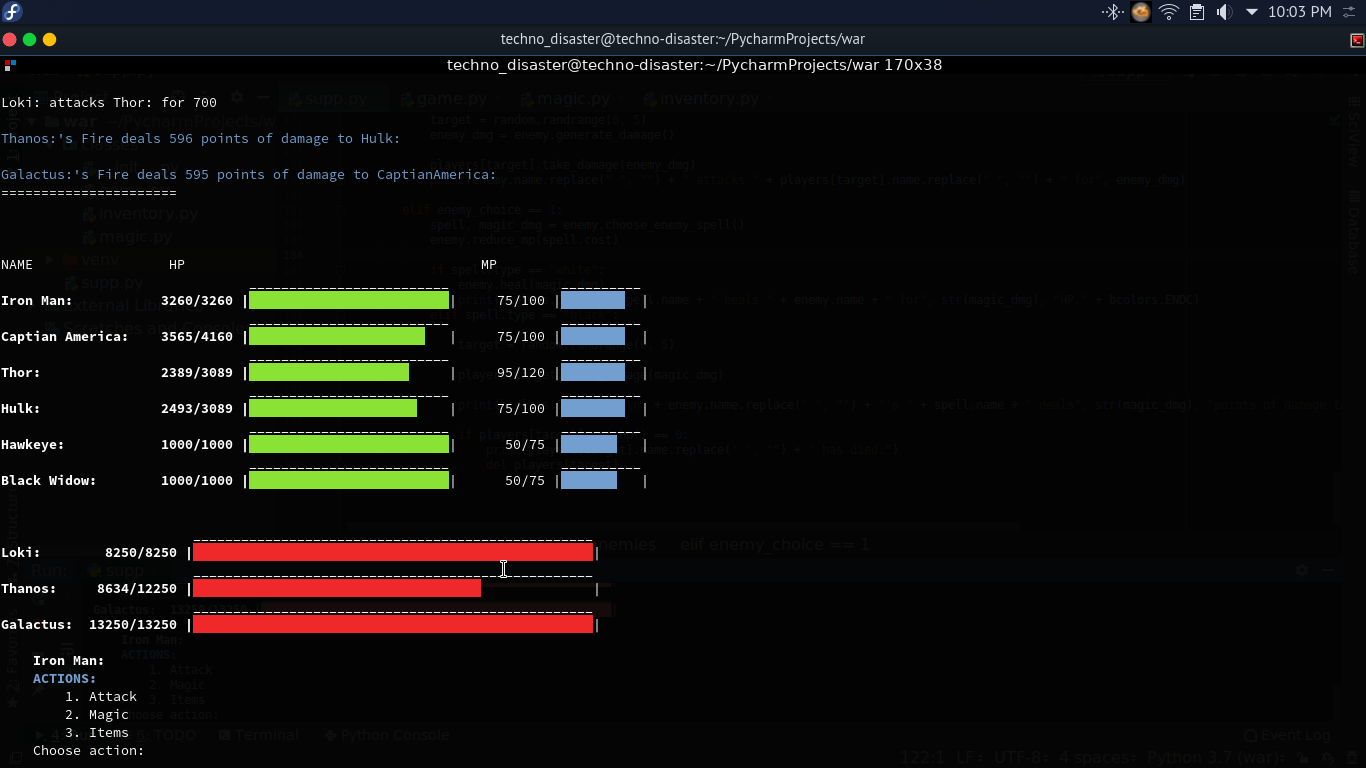Click the terminal tab title 'war 170x38'

point(694,65)
